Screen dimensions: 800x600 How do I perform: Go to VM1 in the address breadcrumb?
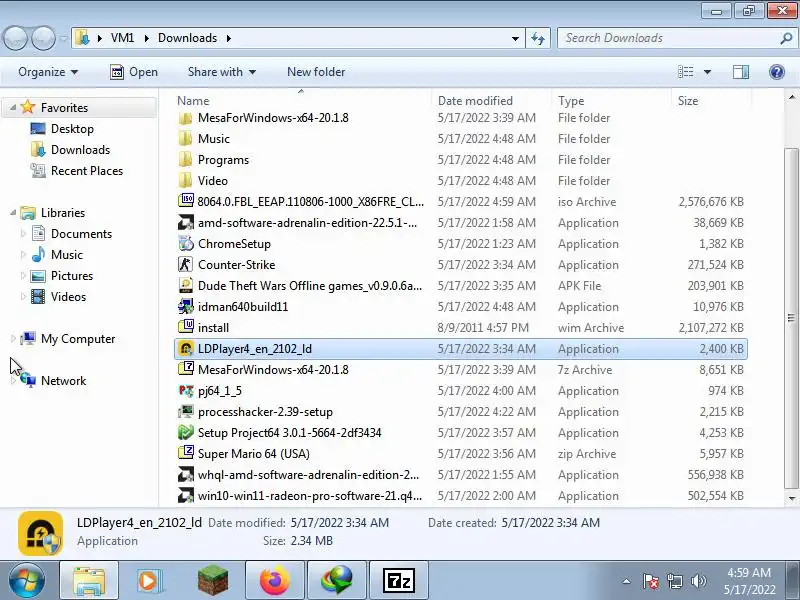(122, 38)
